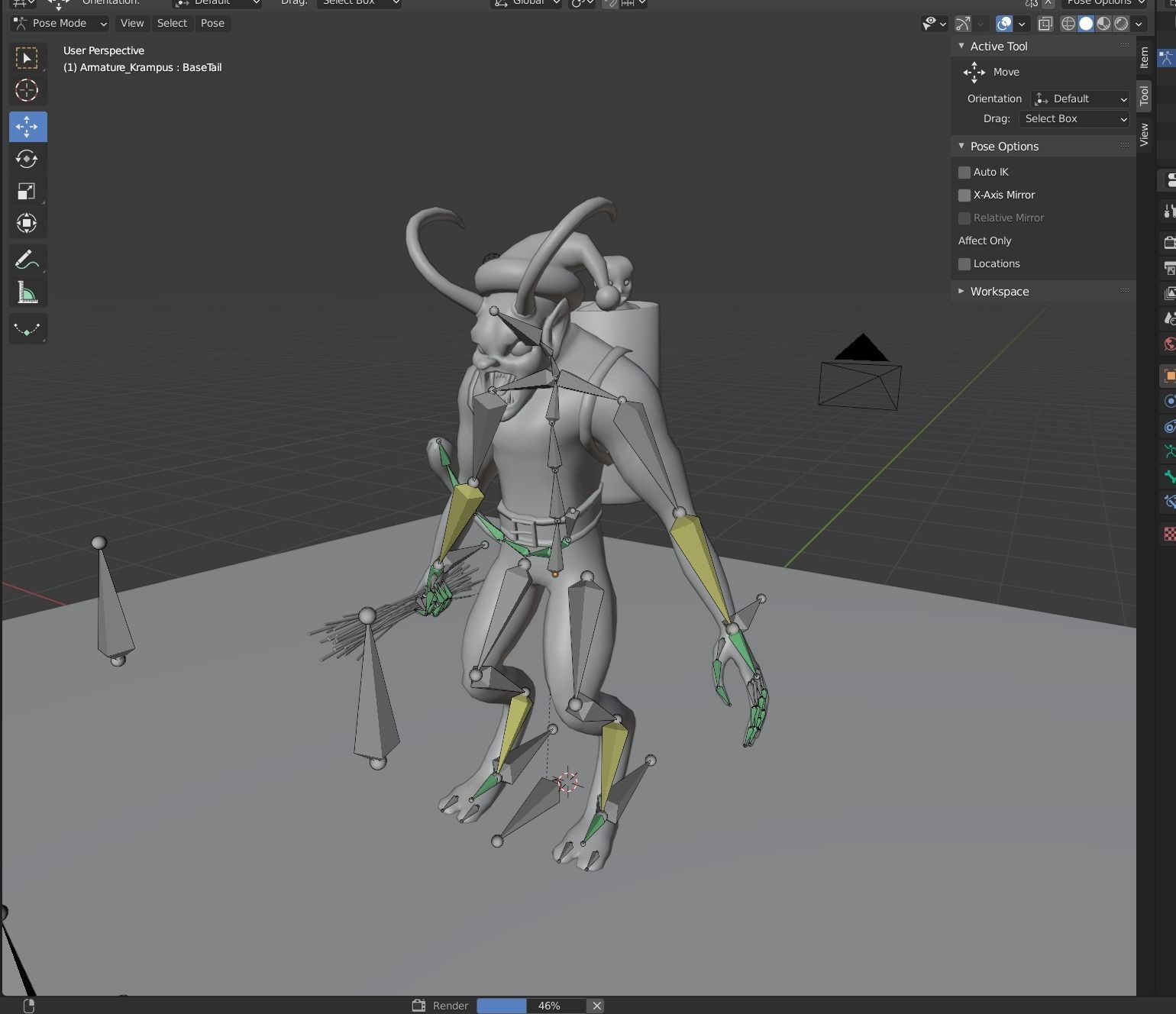Switch to the Item sidebar tab

tap(1144, 57)
